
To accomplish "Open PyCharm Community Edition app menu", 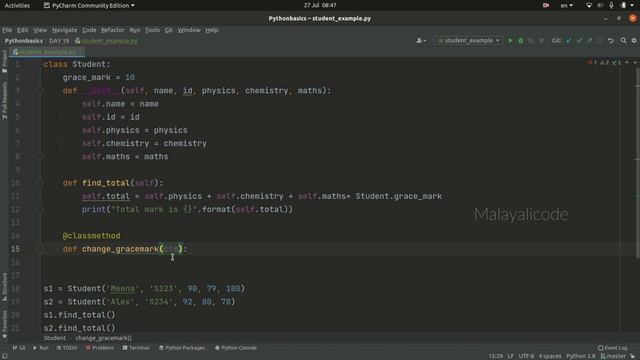I will pyautogui.click(x=89, y=5).
